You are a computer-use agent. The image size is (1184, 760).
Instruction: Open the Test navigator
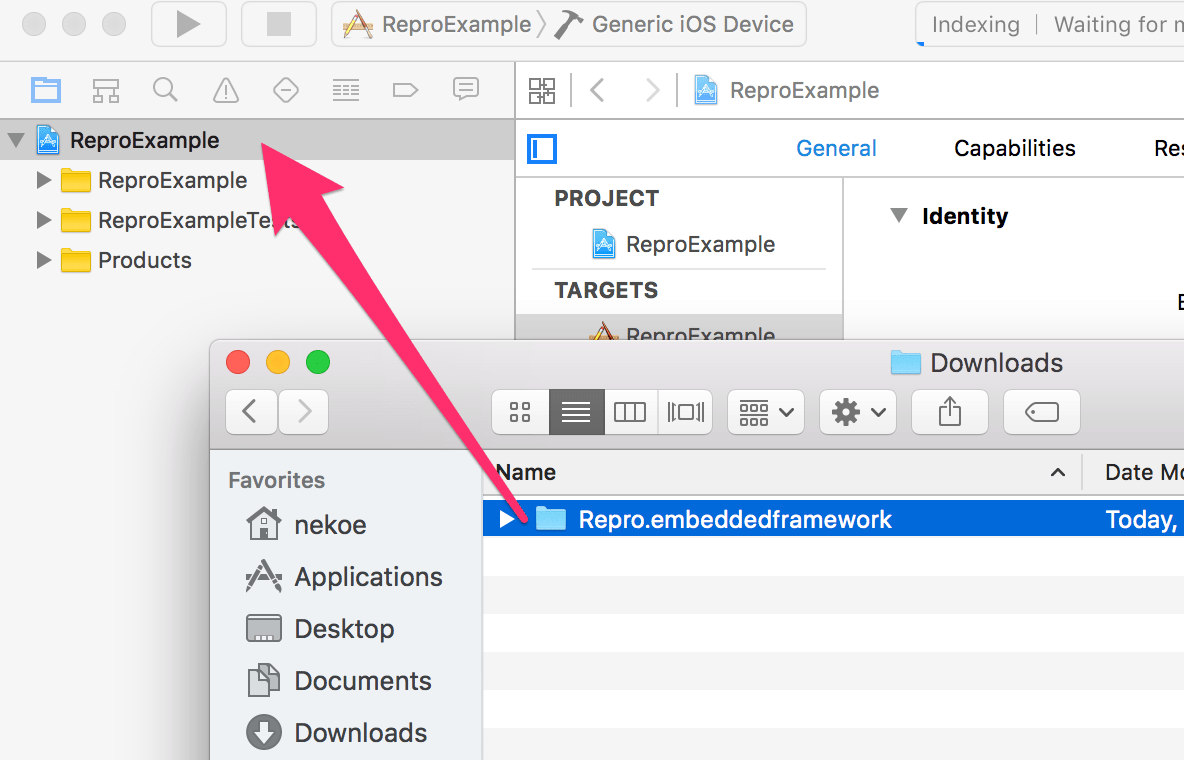point(285,90)
